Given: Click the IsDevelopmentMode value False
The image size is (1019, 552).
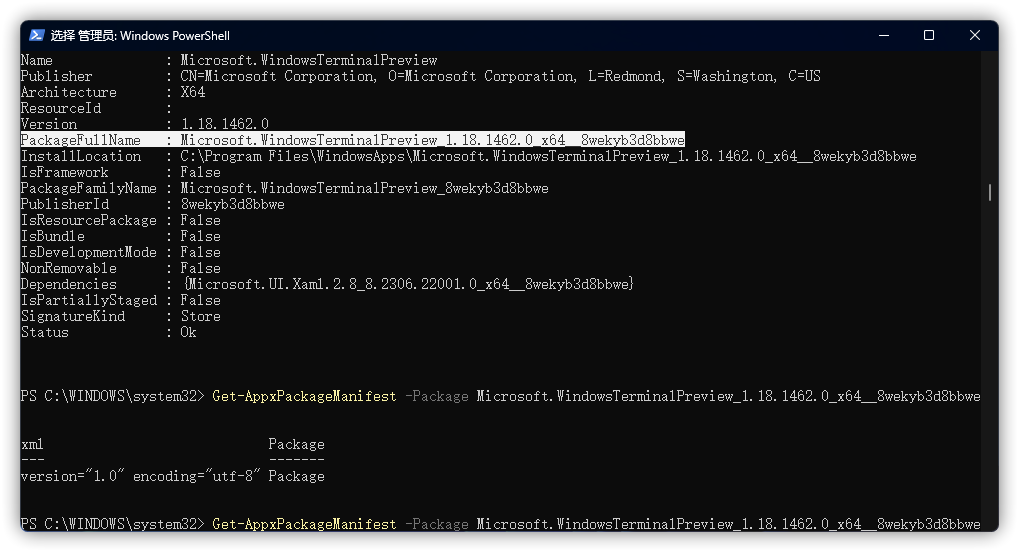Looking at the screenshot, I should click(200, 252).
